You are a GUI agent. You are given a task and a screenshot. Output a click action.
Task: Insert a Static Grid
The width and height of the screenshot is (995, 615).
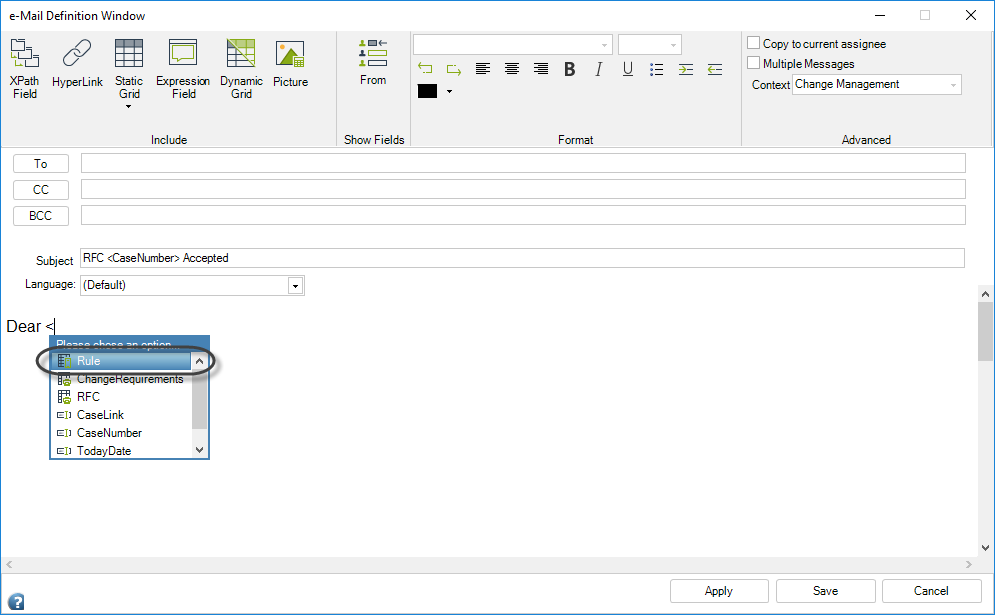[129, 69]
